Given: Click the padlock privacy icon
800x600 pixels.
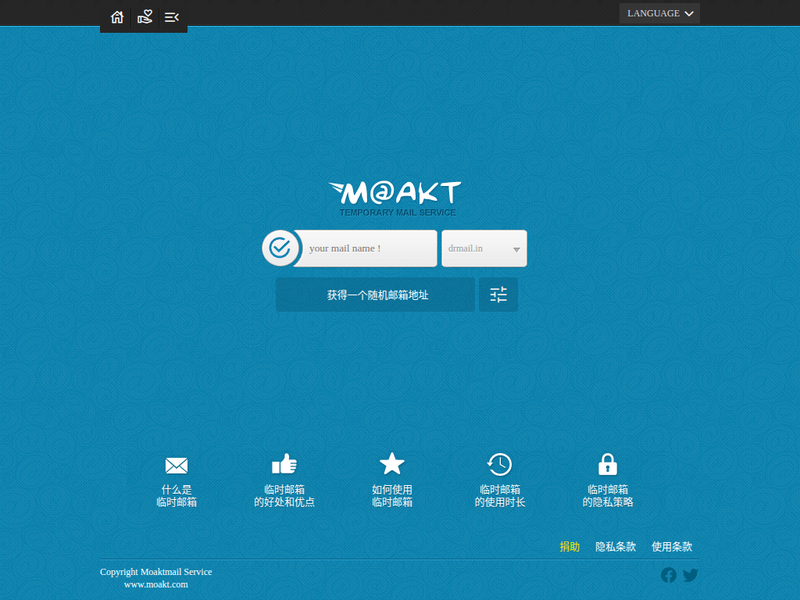Looking at the screenshot, I should 608,464.
